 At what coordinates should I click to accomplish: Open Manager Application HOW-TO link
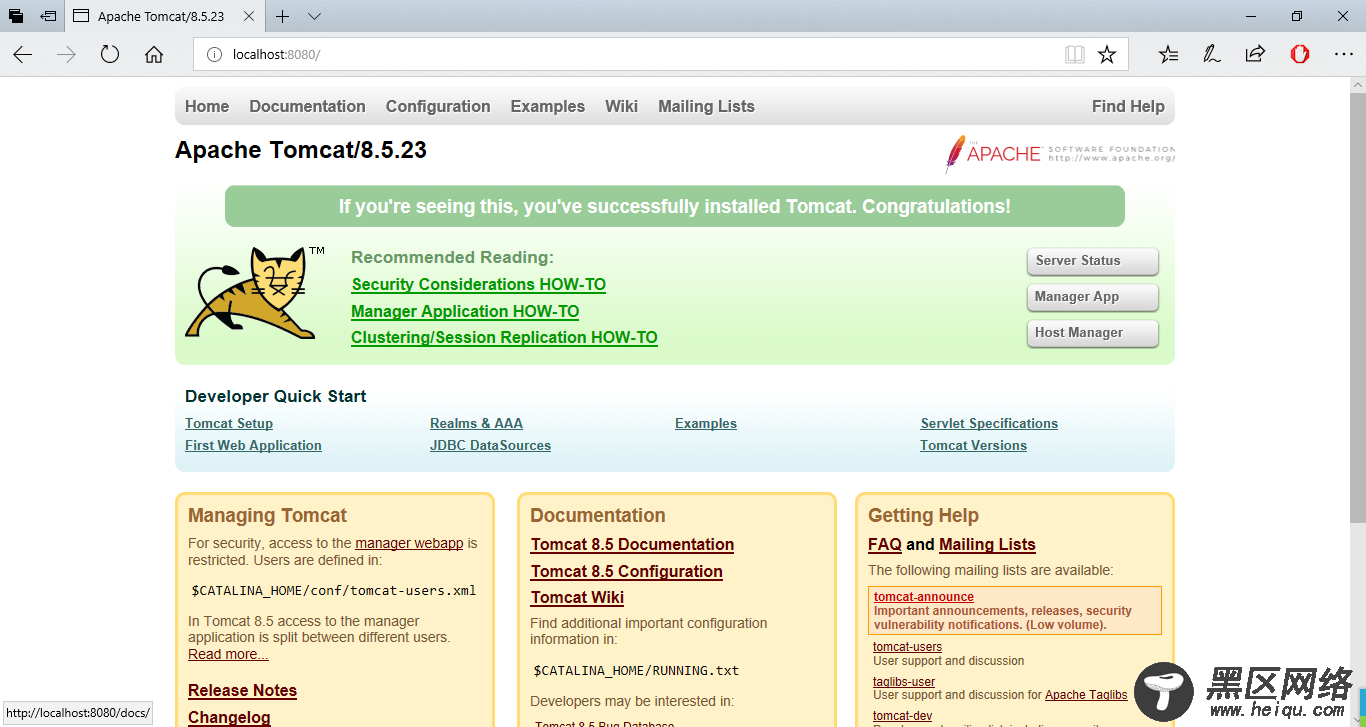(465, 312)
